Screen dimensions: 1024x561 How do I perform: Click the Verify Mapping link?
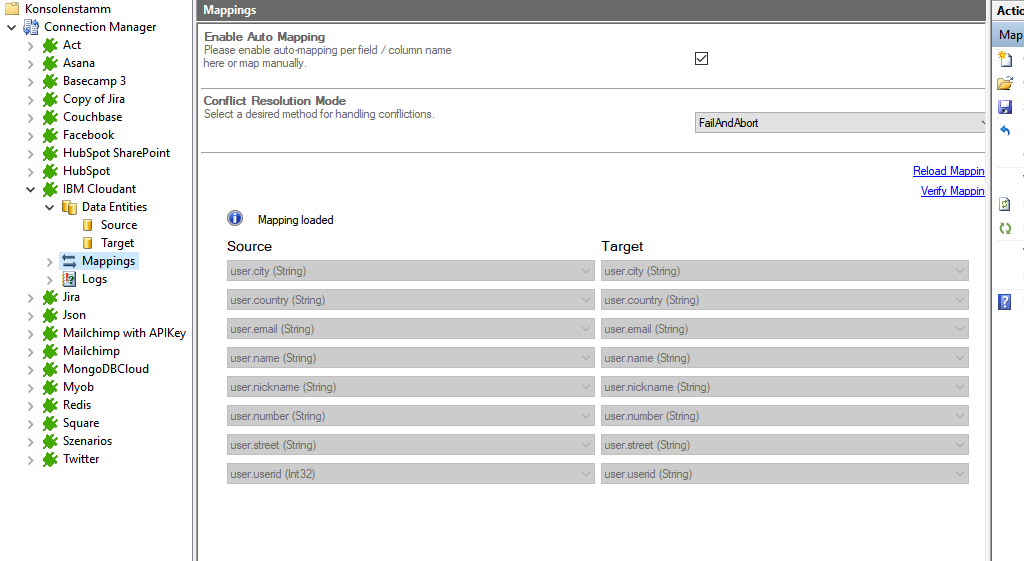(x=952, y=191)
